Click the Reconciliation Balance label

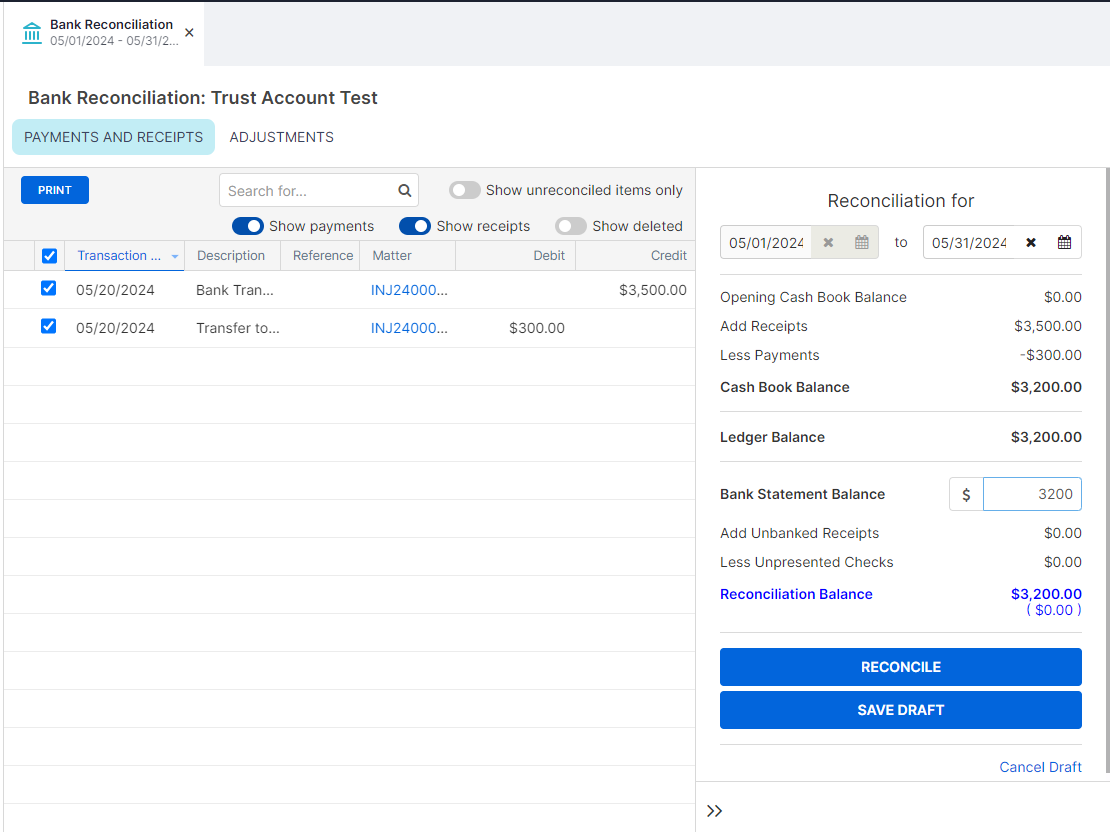pos(796,594)
